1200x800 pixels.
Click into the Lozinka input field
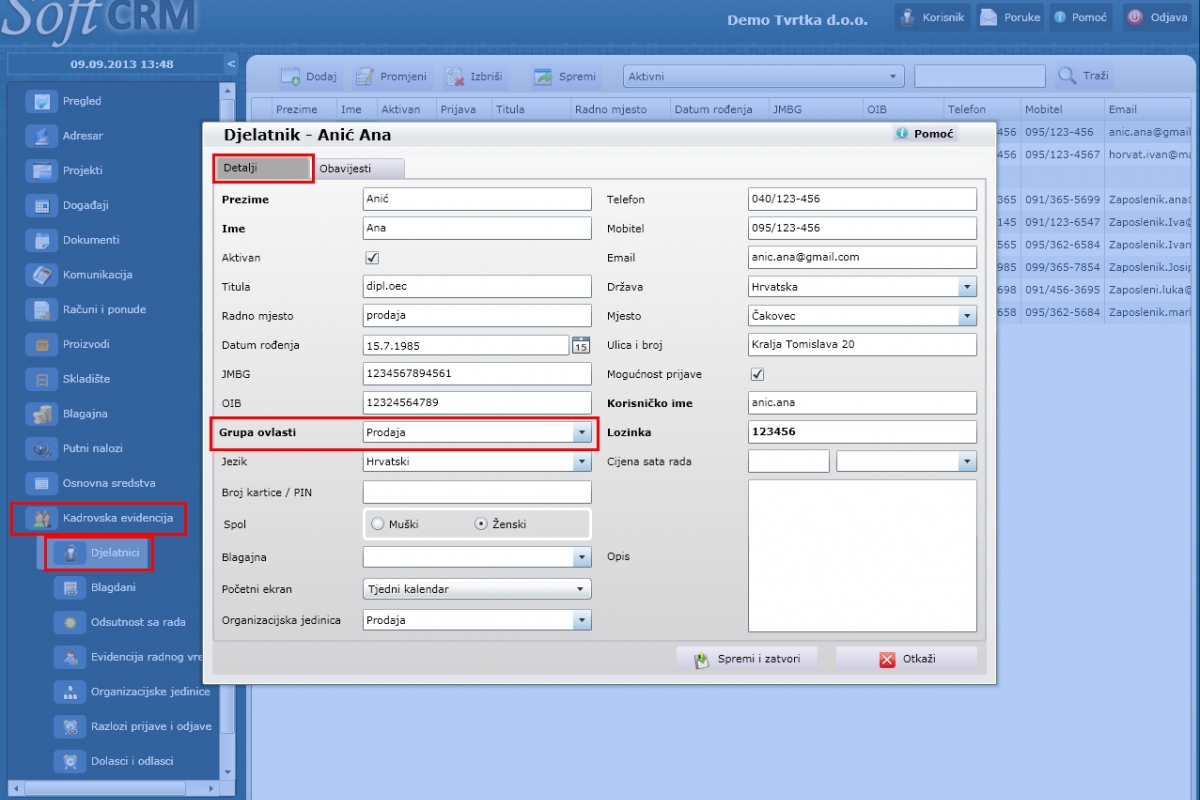(862, 432)
